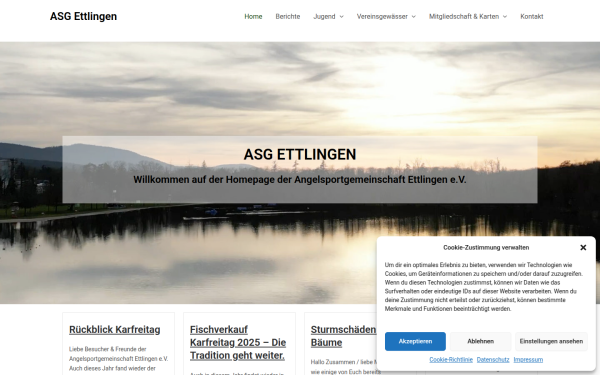600x375 pixels.
Task: Open Einstellungen ansehen cookie settings
Action: (551, 341)
